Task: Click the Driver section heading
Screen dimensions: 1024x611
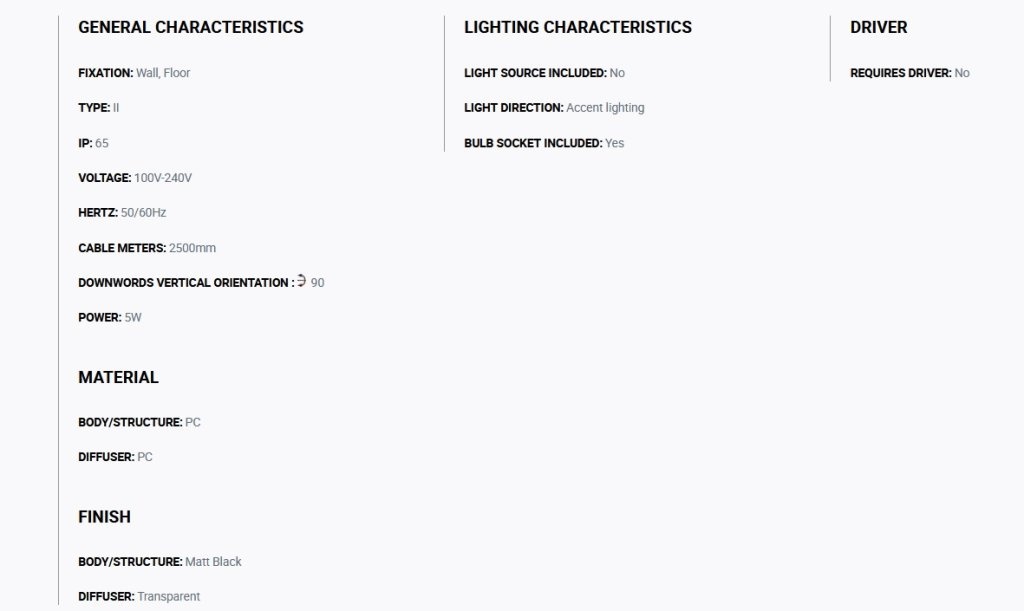Action: tap(878, 27)
